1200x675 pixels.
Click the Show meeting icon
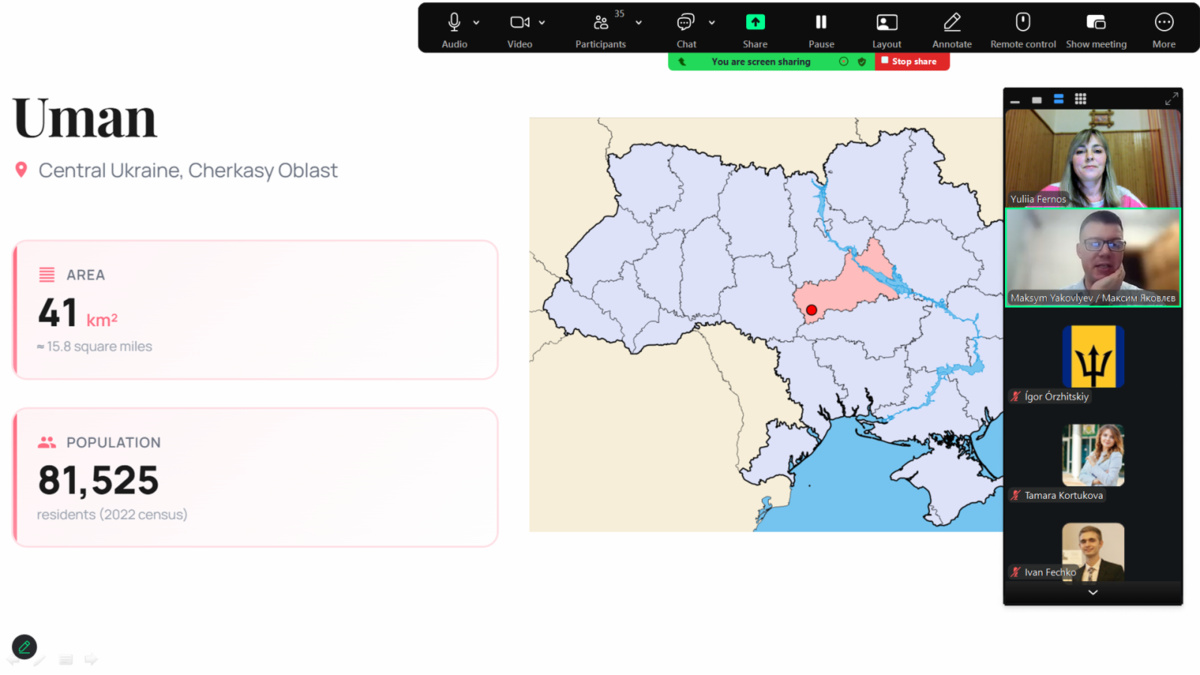1096,23
